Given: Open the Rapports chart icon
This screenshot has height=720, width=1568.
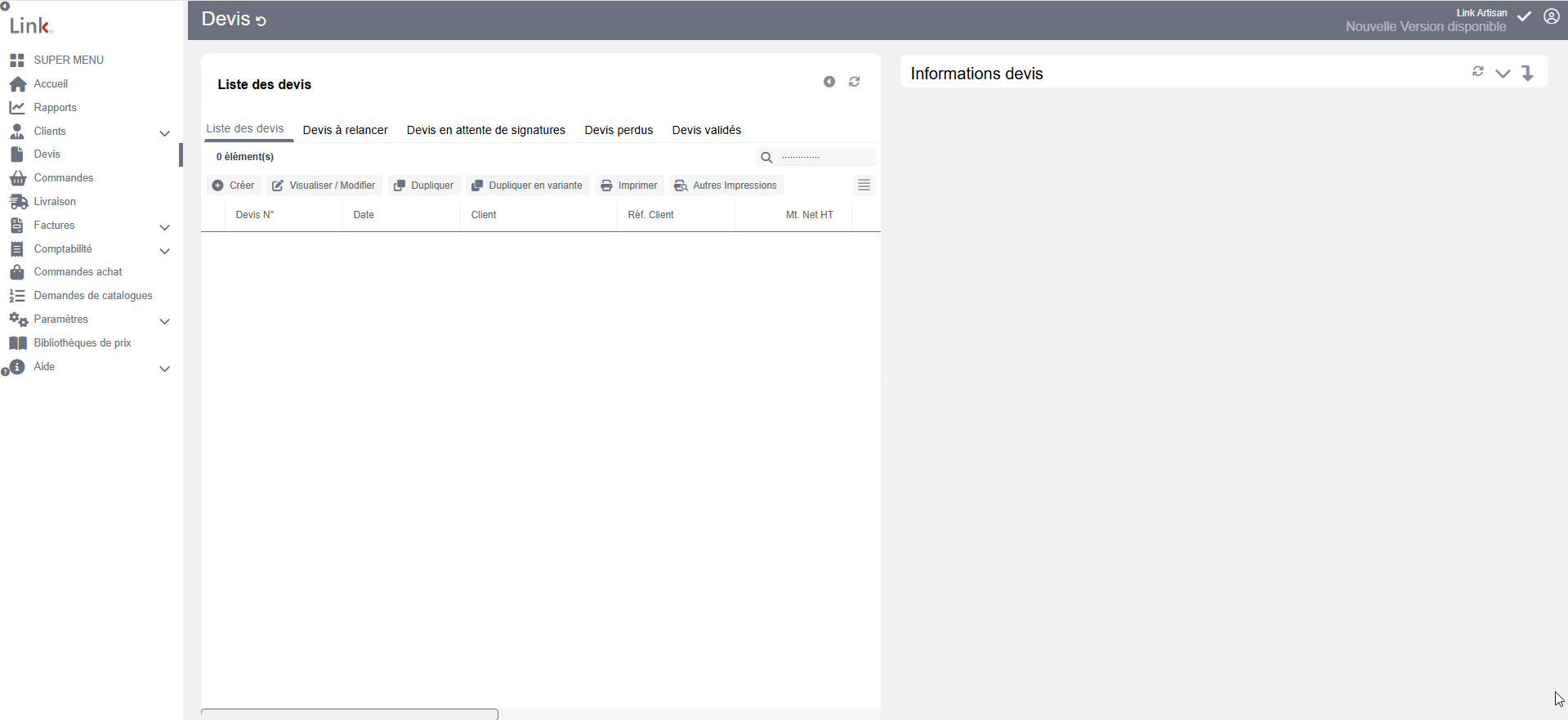Looking at the screenshot, I should pyautogui.click(x=17, y=108).
